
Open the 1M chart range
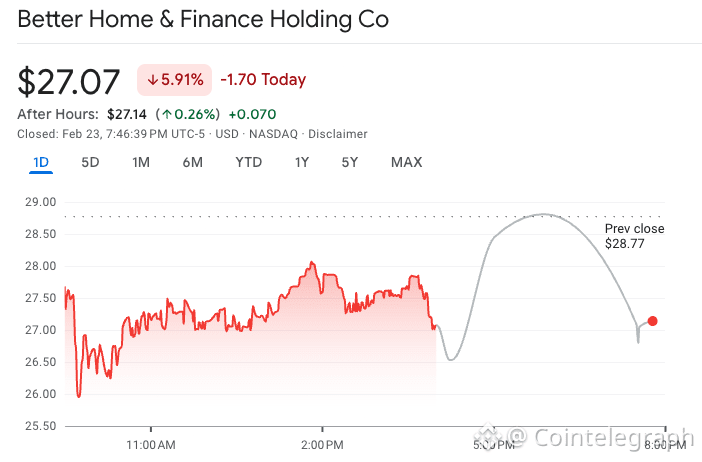(141, 162)
